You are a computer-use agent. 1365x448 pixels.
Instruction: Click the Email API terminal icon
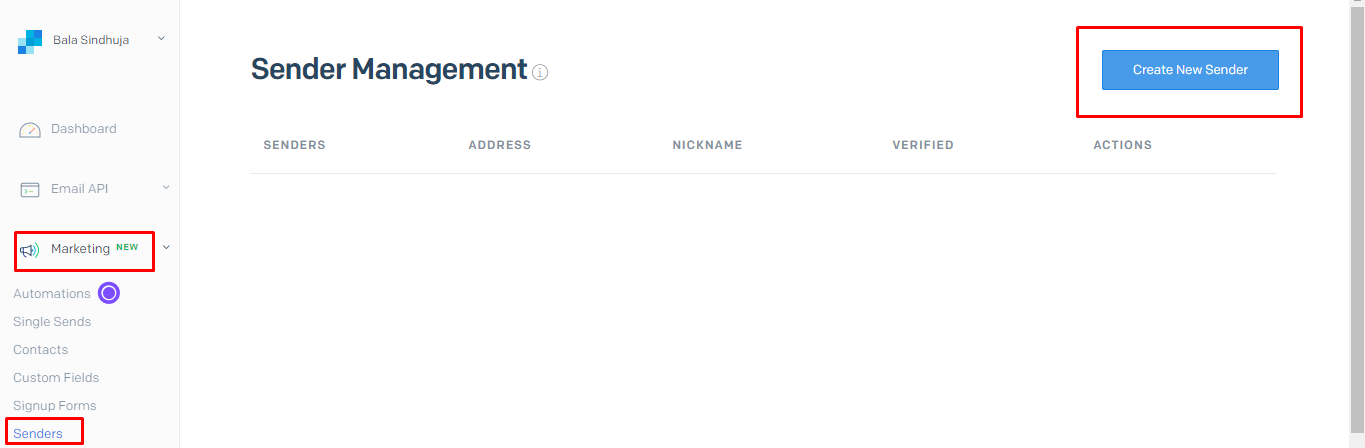coord(30,189)
